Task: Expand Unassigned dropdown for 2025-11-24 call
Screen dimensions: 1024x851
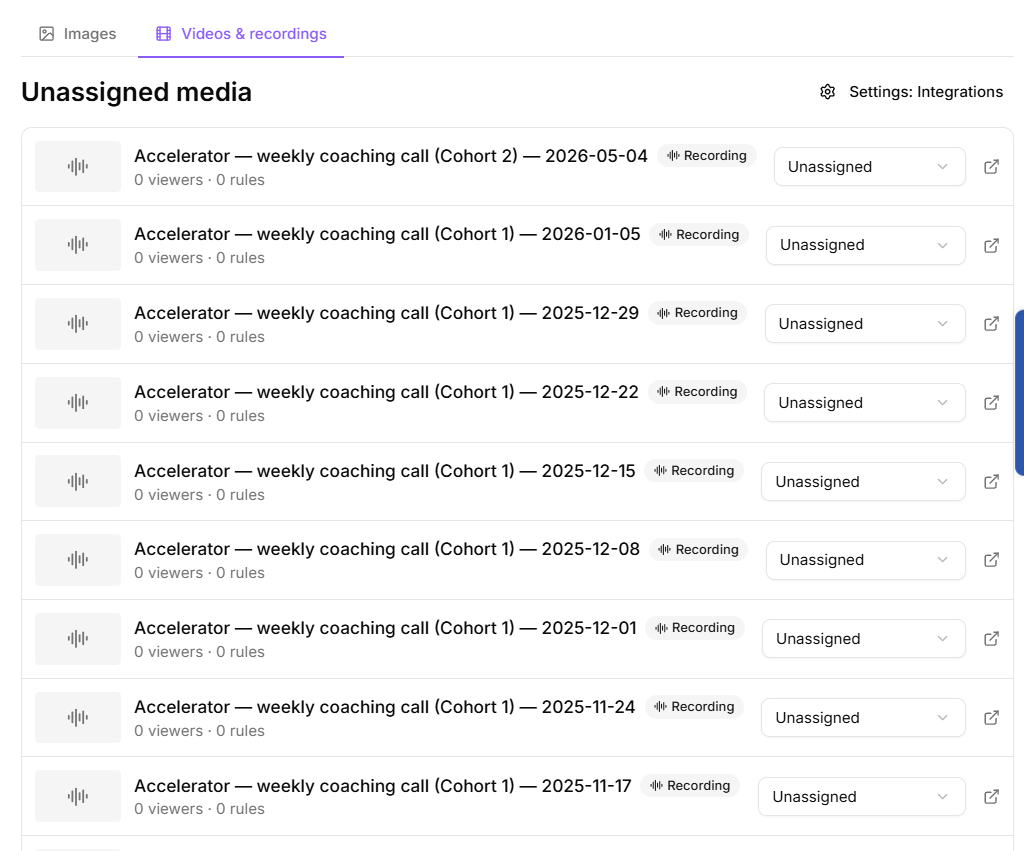Action: click(863, 718)
